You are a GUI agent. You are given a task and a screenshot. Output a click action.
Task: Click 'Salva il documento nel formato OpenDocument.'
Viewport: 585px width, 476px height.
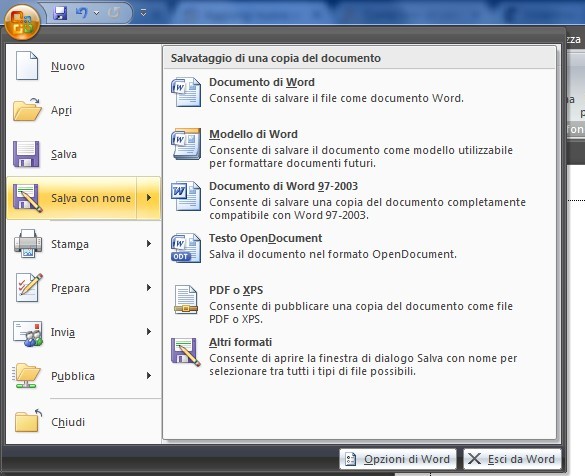tap(333, 254)
